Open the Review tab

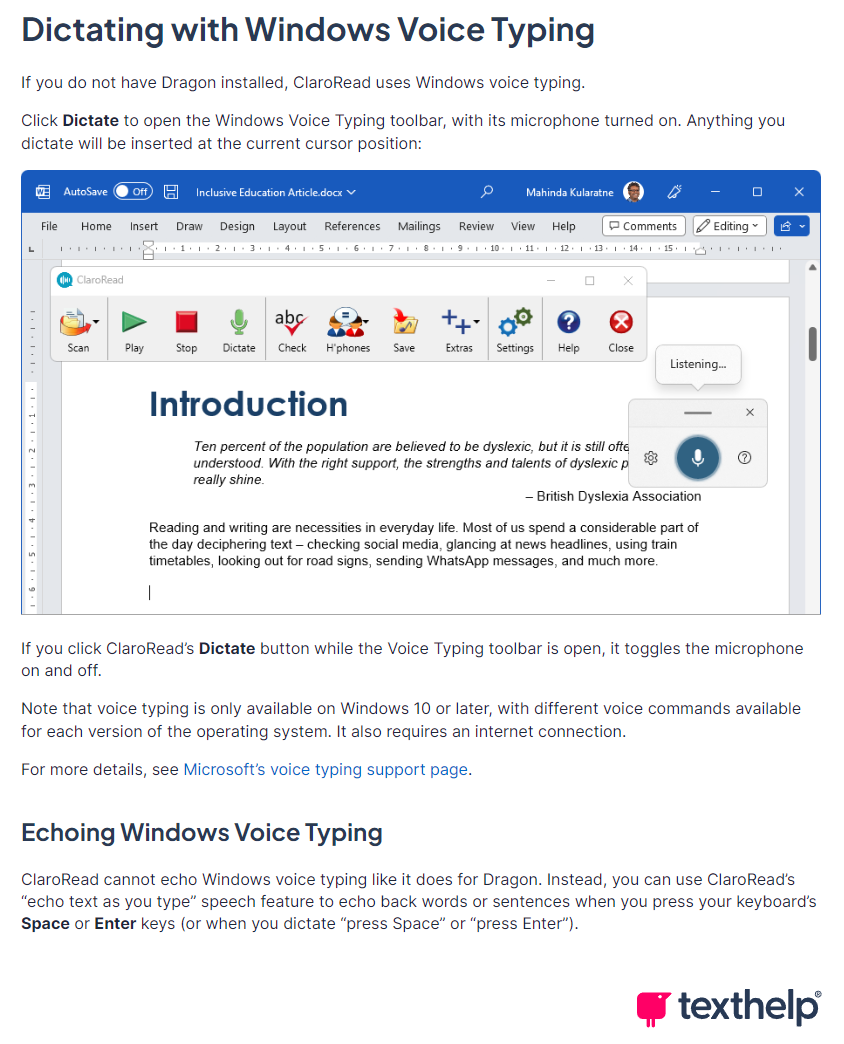pos(477,226)
